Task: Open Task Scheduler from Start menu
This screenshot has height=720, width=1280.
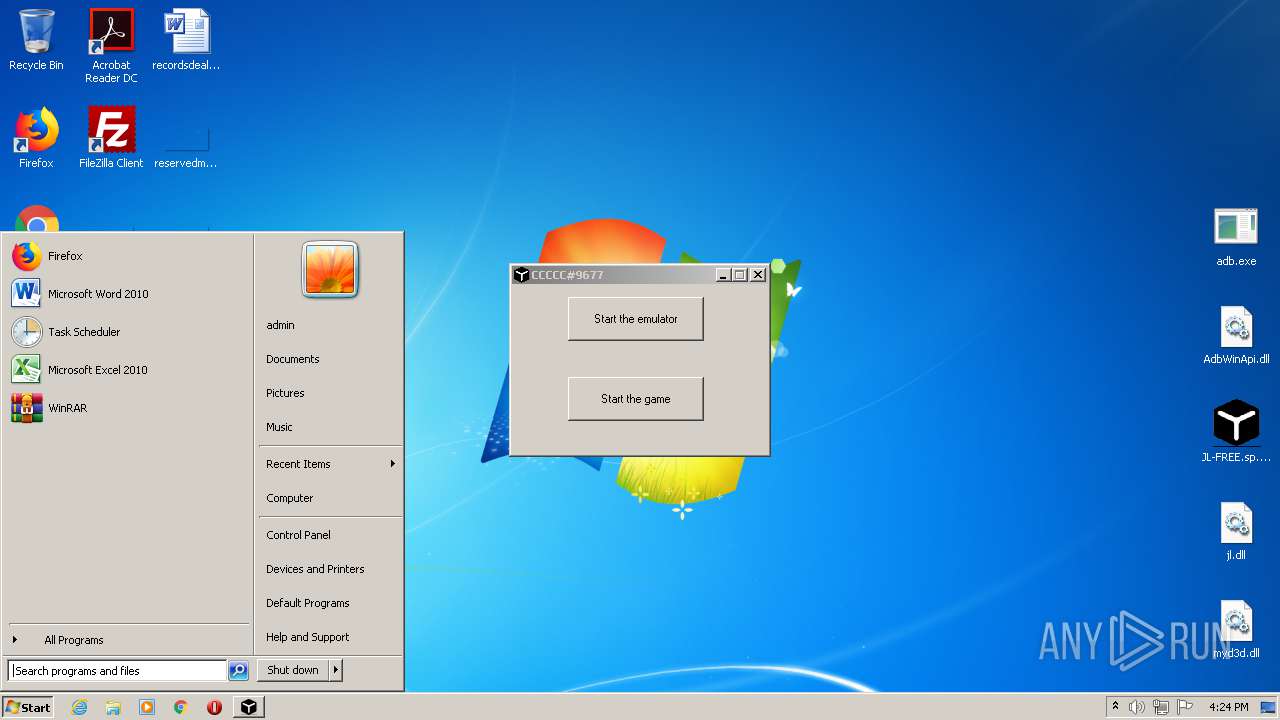Action: 128,332
